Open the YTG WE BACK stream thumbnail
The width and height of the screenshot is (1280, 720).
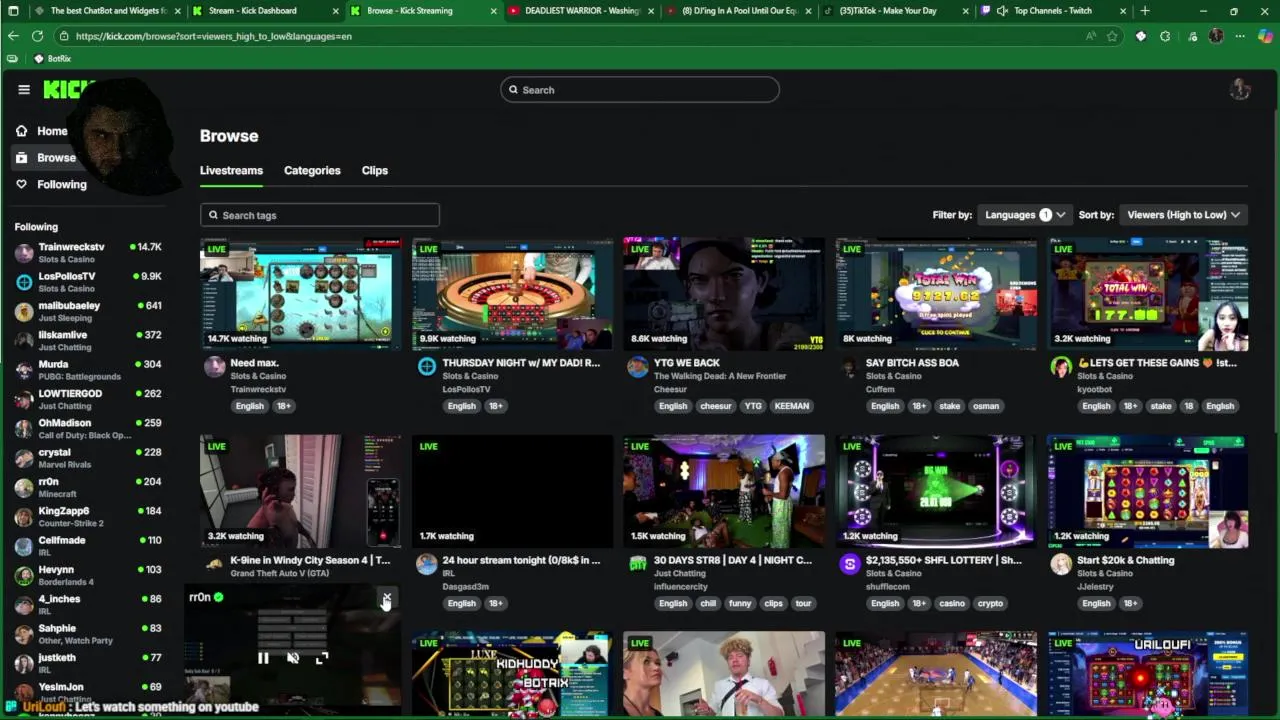pyautogui.click(x=724, y=294)
